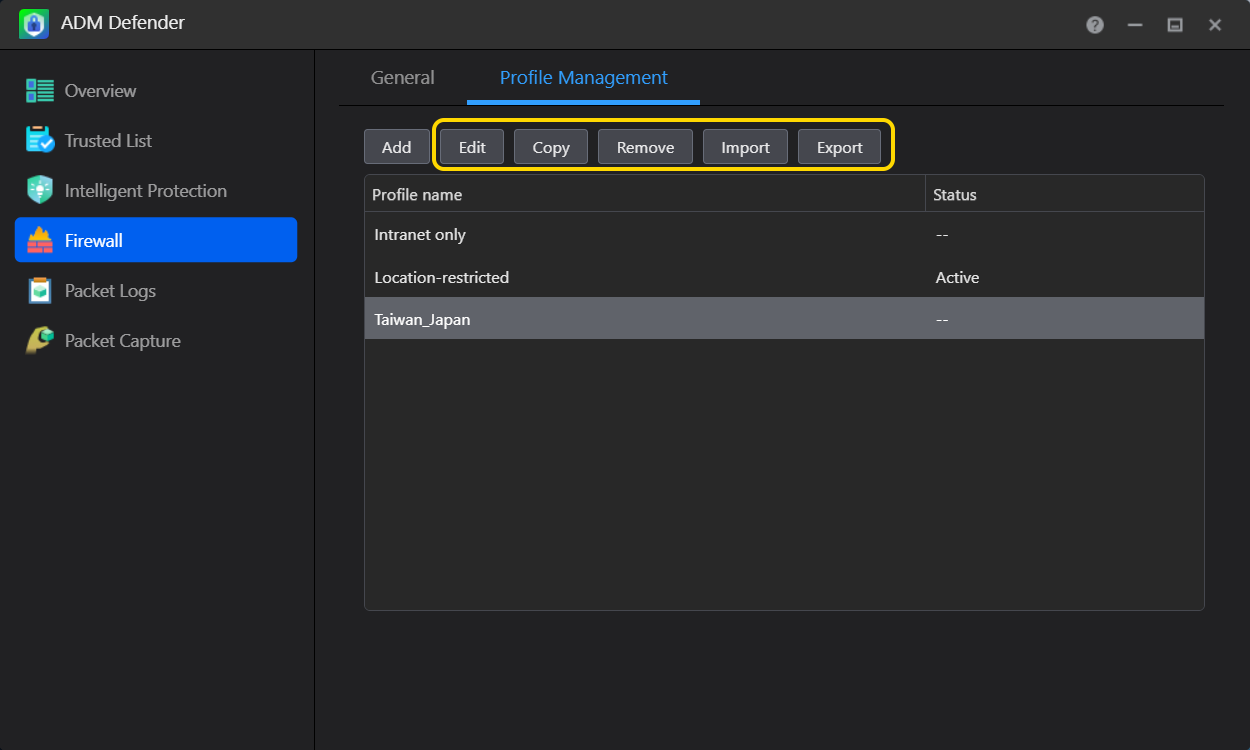Click the Packet Capture icon

coord(40,341)
